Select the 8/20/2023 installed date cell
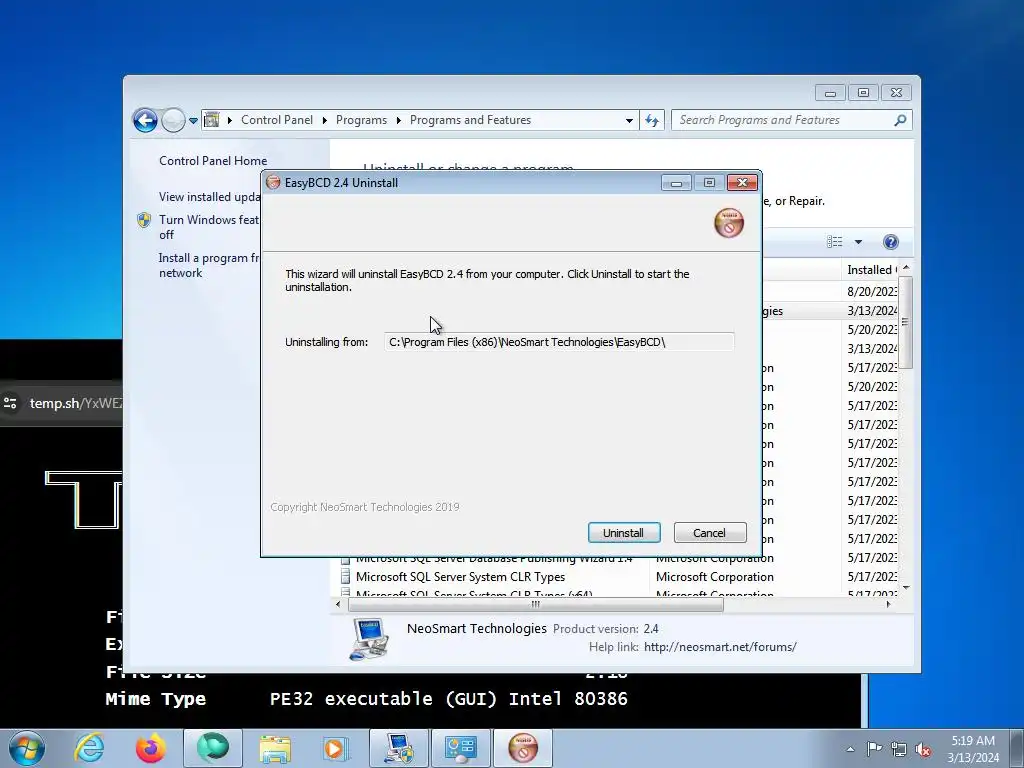Image resolution: width=1024 pixels, height=768 pixels. pyautogui.click(x=871, y=291)
